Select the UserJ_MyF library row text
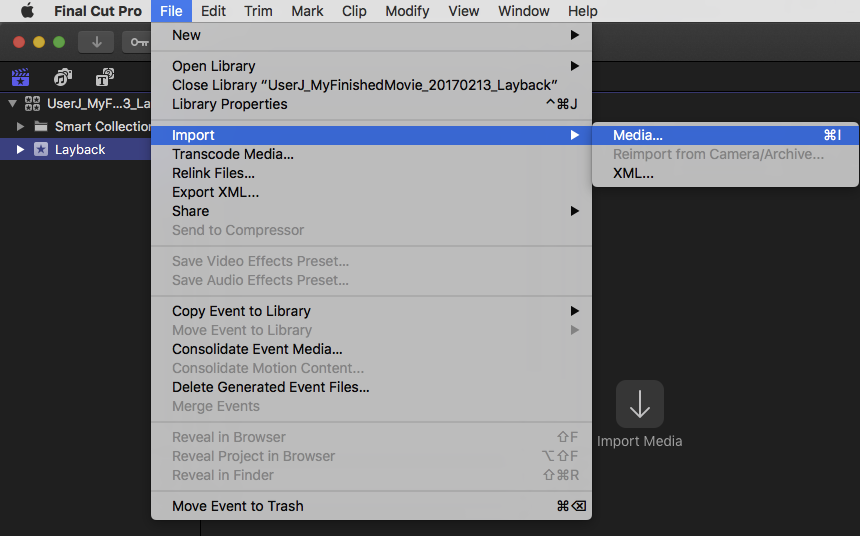Screen dimensions: 860x536 99,104
